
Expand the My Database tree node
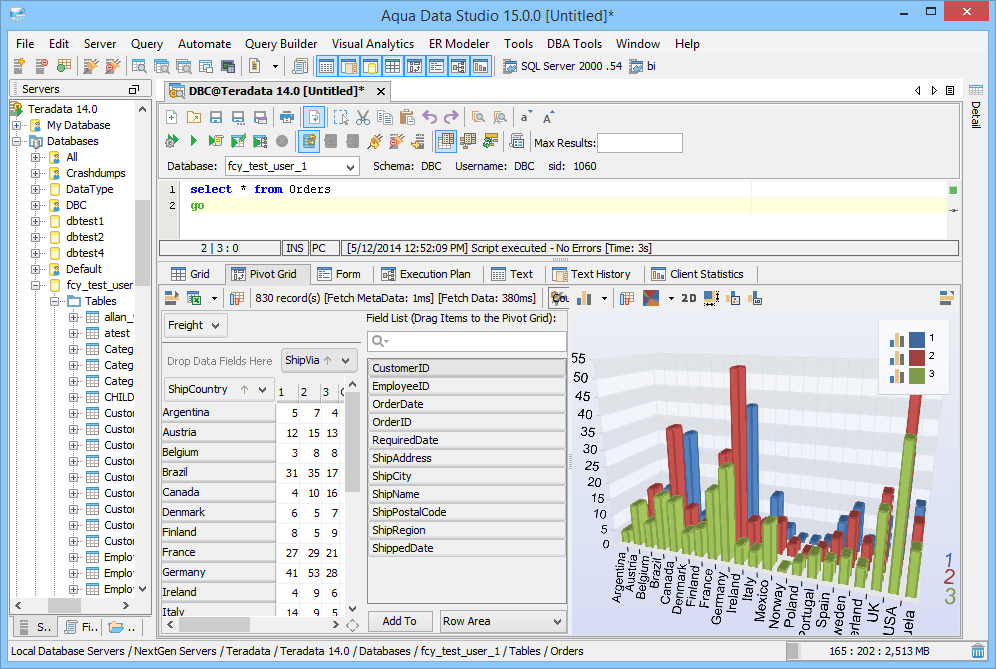[18, 125]
